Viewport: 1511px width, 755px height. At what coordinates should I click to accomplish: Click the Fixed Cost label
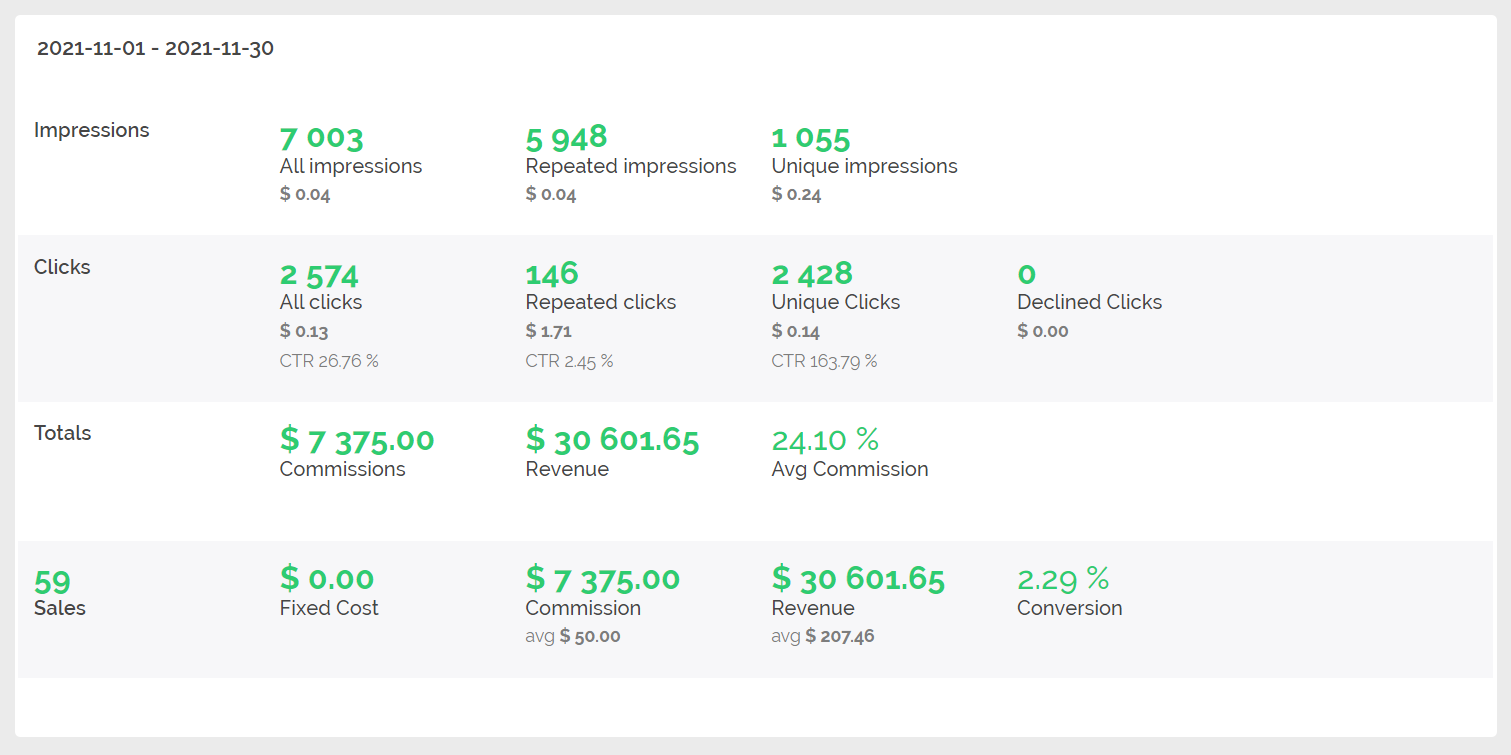pyautogui.click(x=329, y=608)
